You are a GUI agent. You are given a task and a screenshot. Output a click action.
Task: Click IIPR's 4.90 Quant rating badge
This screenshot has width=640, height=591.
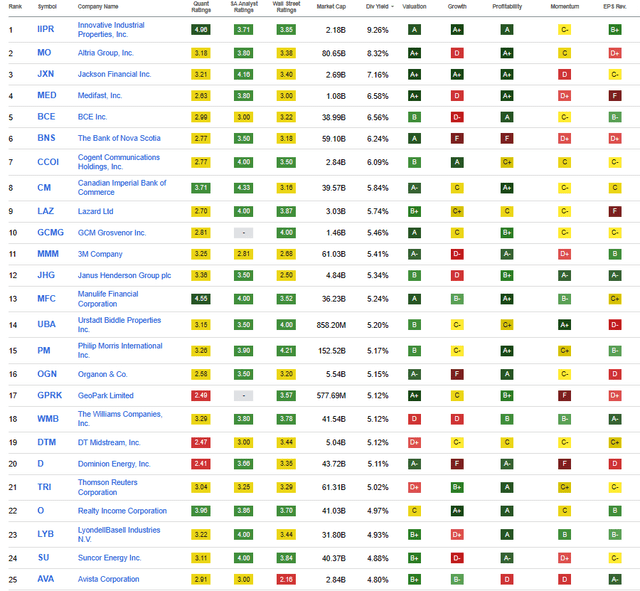pos(201,30)
